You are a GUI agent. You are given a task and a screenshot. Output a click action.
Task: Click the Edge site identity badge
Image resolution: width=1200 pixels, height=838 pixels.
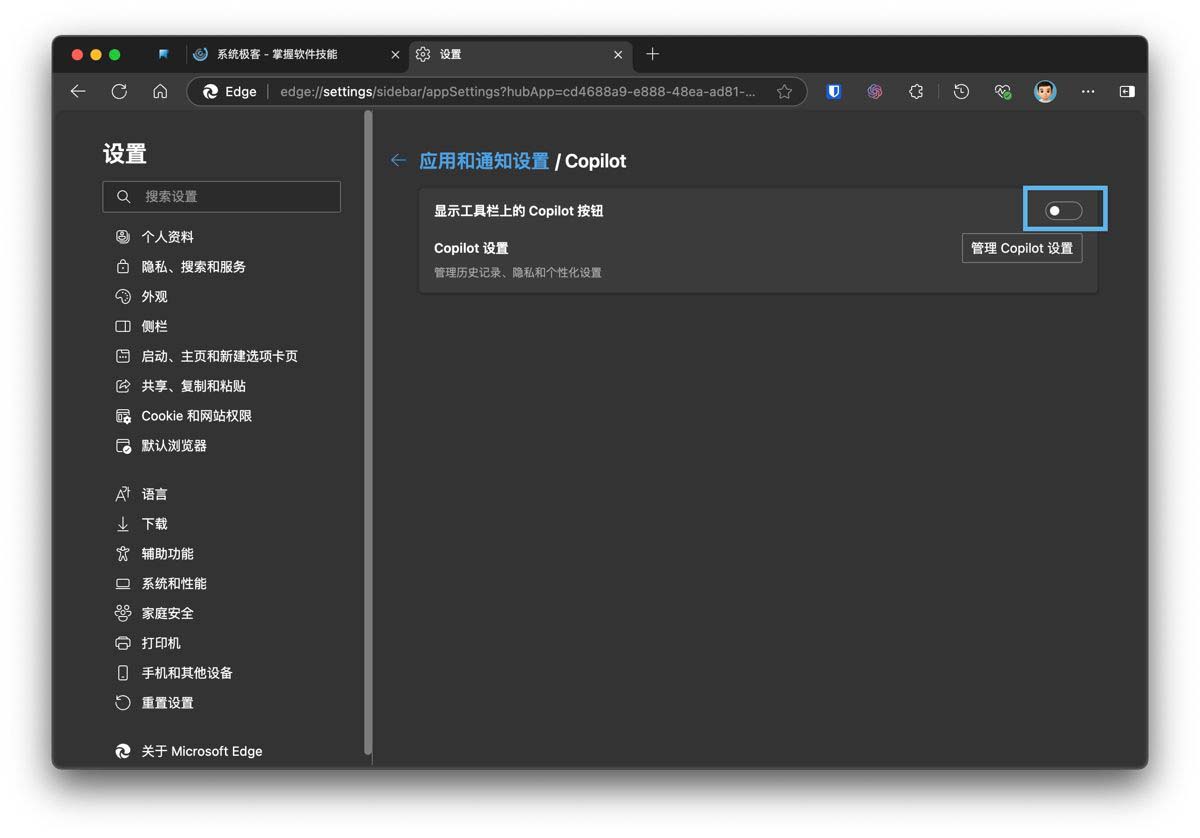tap(230, 92)
